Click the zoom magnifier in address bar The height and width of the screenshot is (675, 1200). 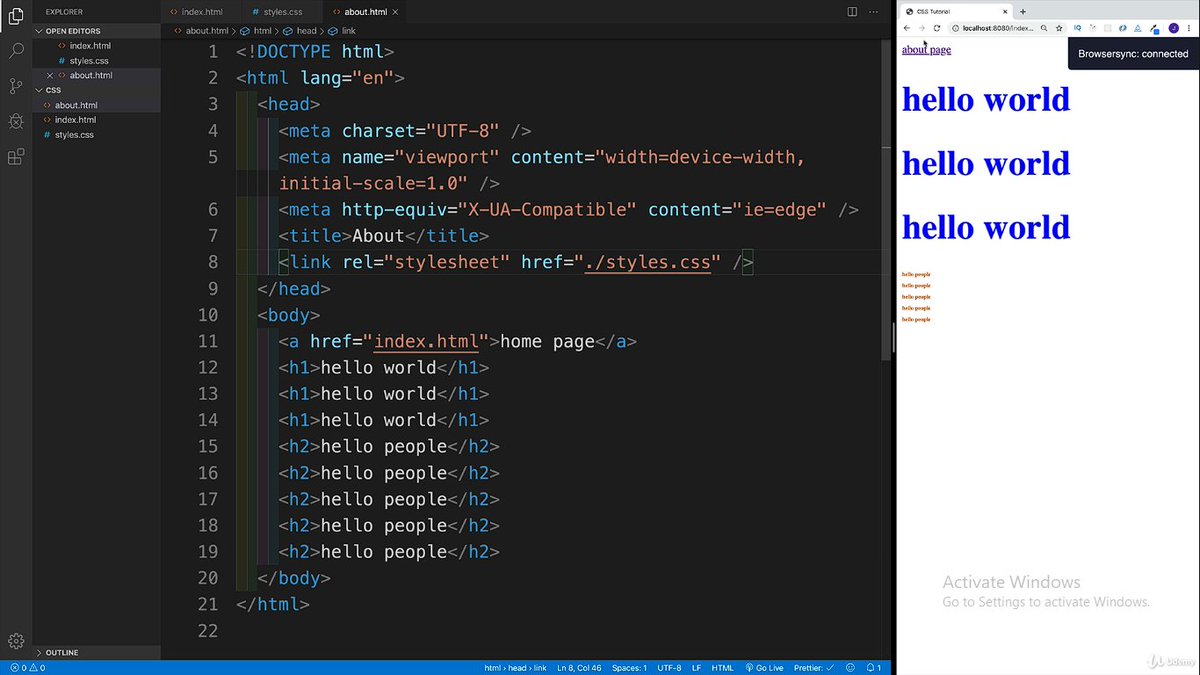pyautogui.click(x=1044, y=28)
